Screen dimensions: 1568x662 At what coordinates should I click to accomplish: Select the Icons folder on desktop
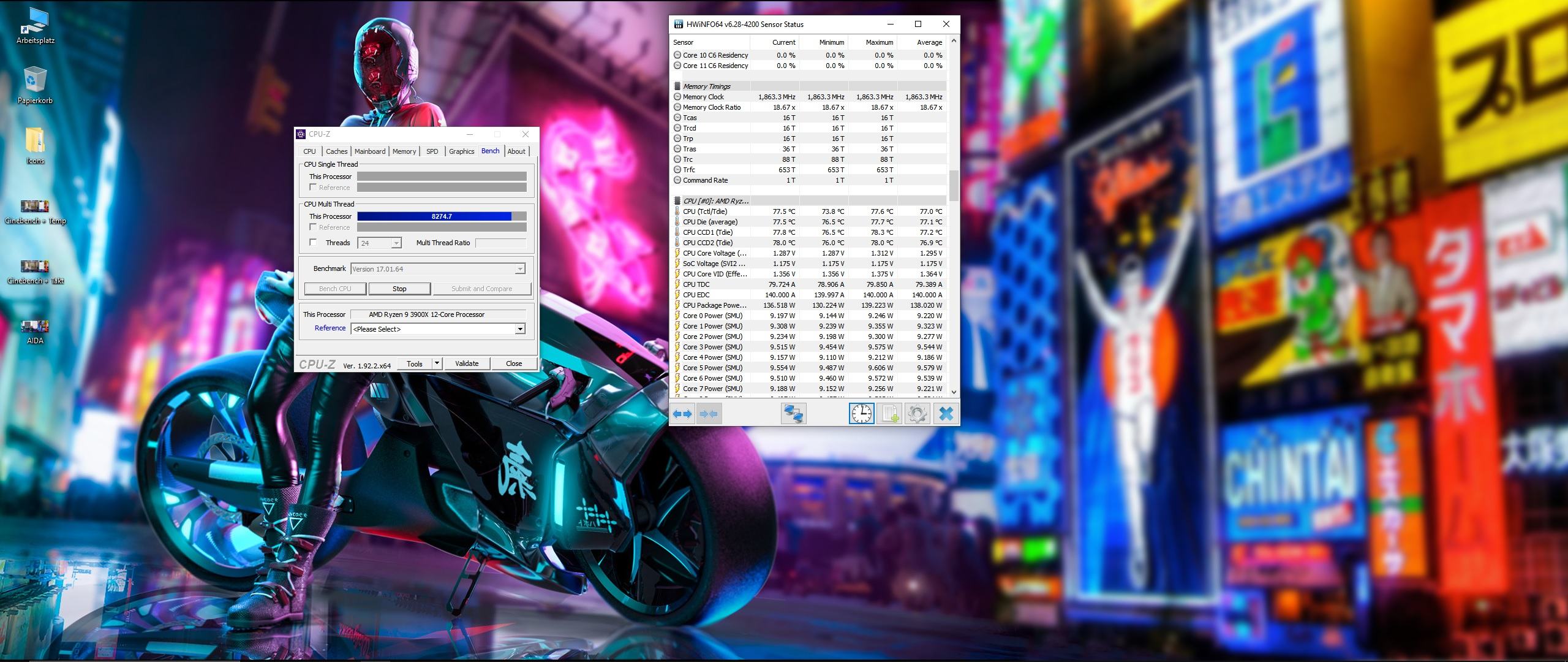35,146
